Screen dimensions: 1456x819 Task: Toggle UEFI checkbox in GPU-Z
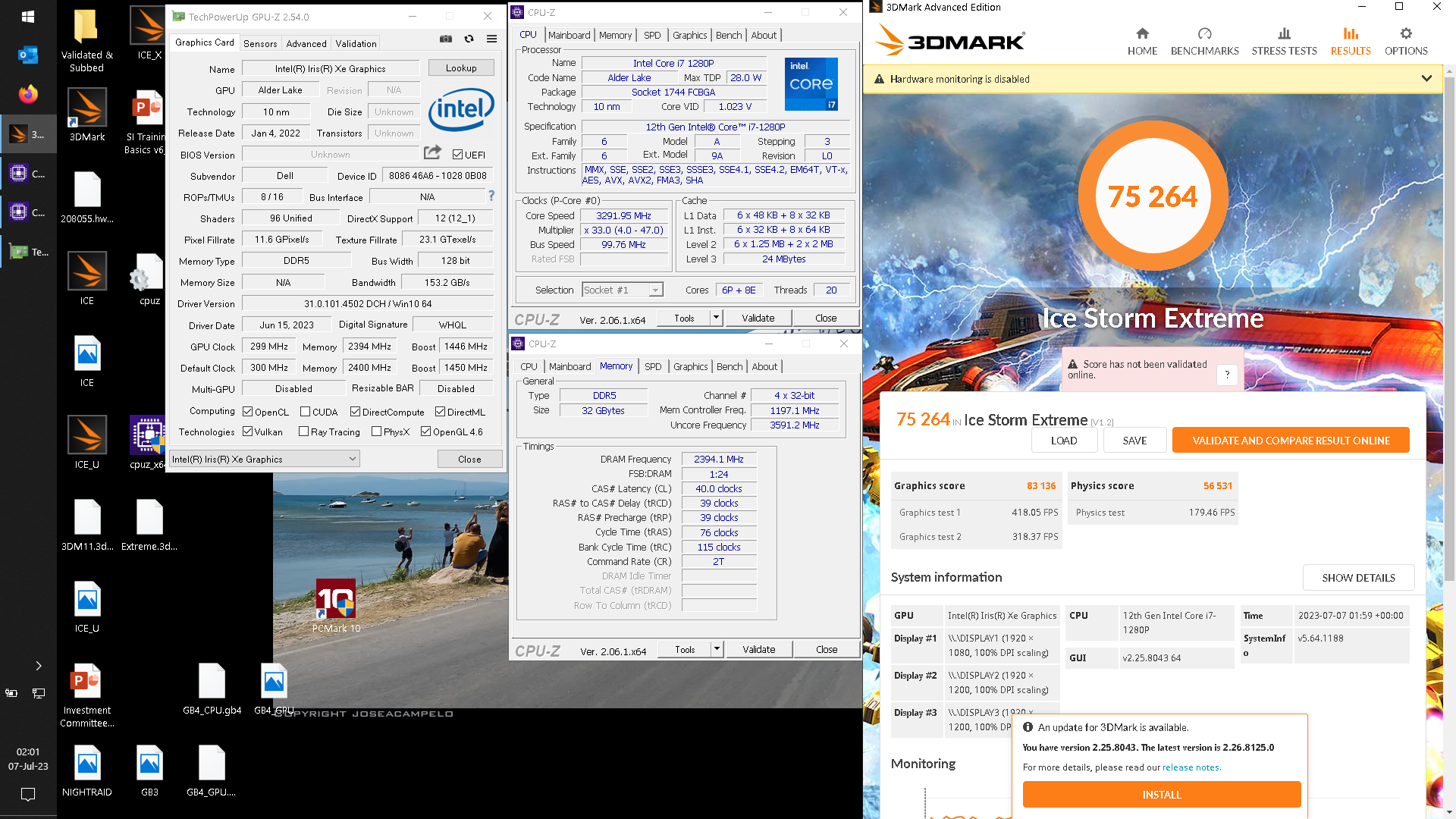tap(457, 155)
